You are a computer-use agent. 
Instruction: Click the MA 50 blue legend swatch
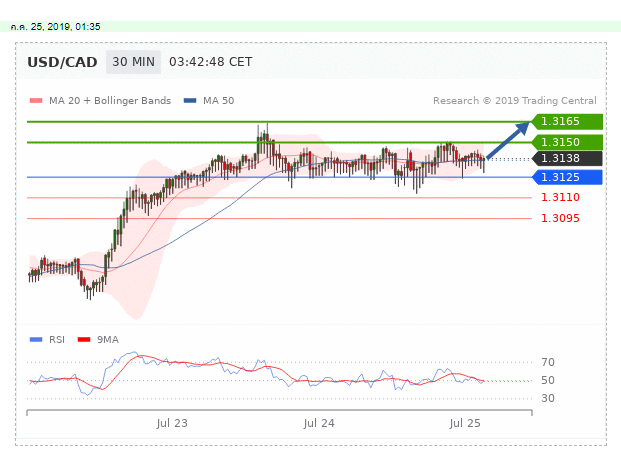pyautogui.click(x=190, y=101)
